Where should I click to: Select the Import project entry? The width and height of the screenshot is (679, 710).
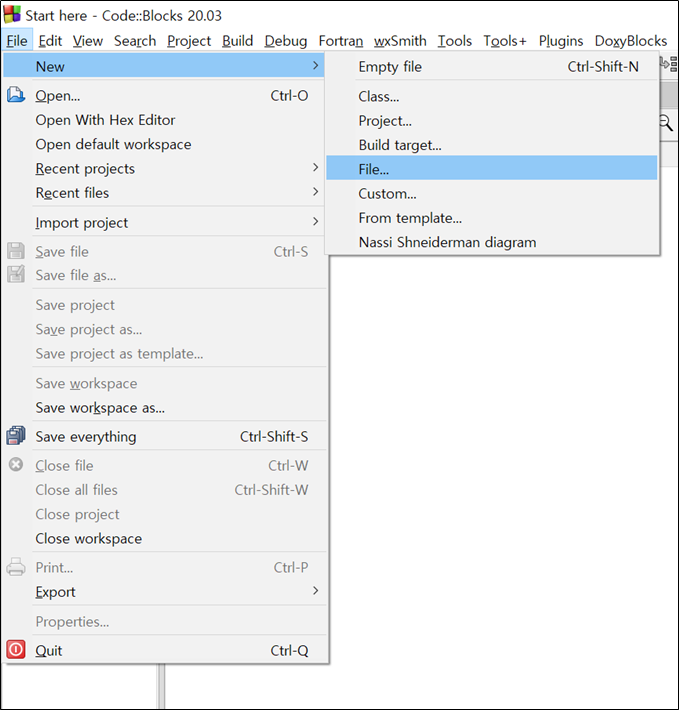pos(163,222)
